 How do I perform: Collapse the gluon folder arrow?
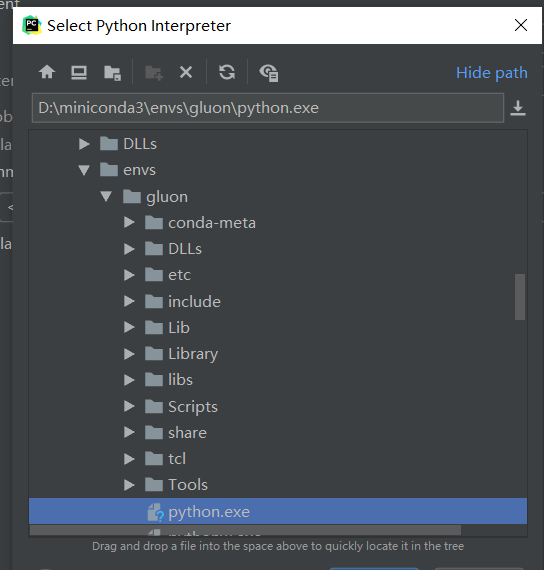coord(106,197)
